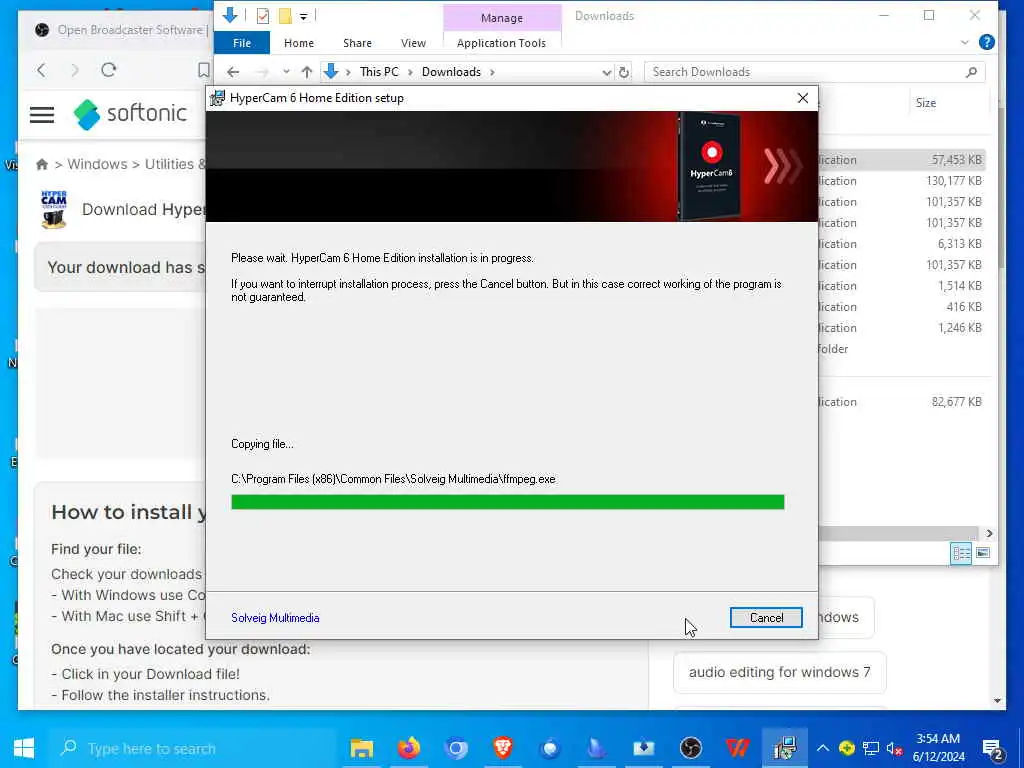Click the taskbar search box
1024x768 pixels.
[192, 748]
